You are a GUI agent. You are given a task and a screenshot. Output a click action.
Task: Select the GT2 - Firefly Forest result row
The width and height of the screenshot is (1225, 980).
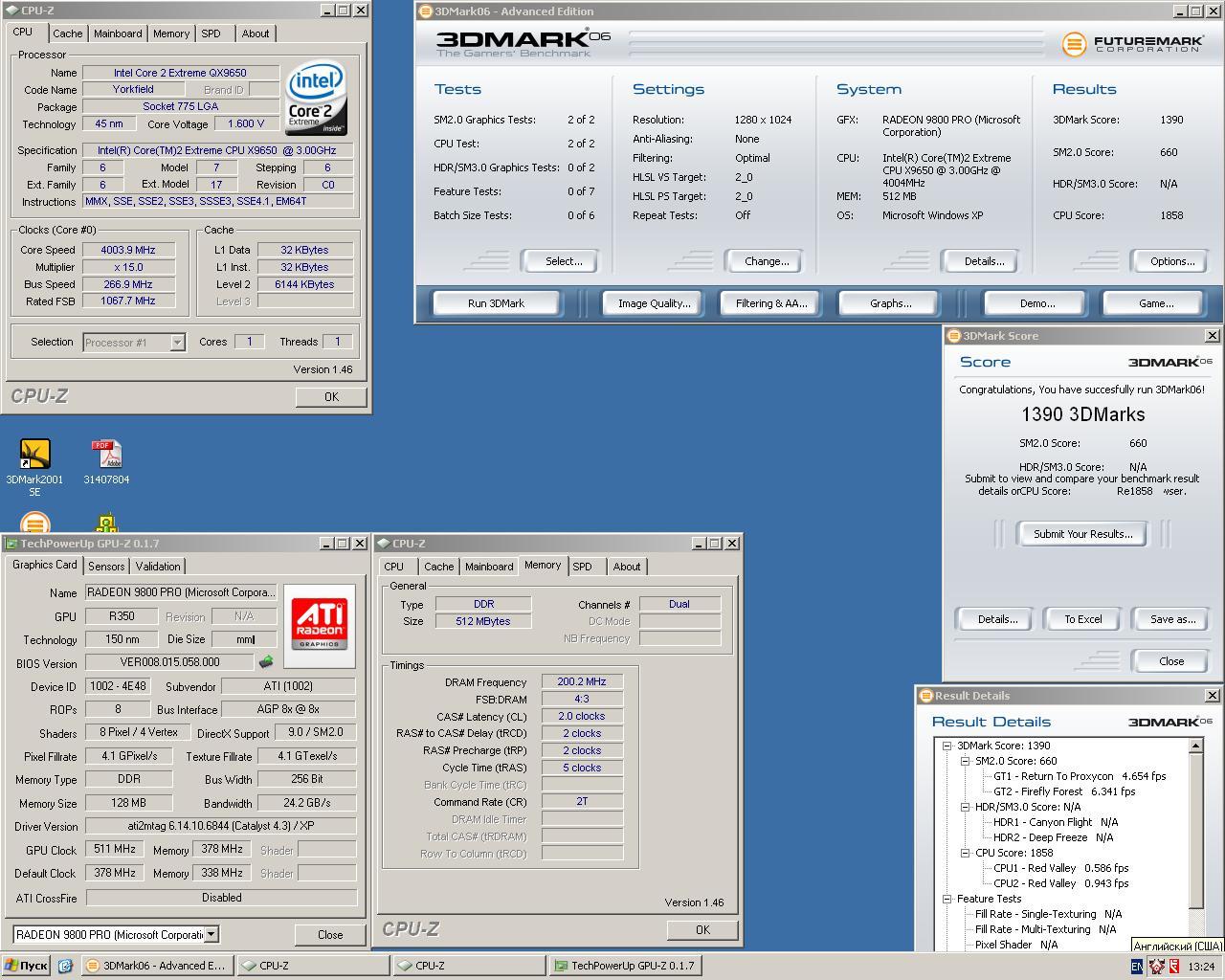pos(1064,791)
